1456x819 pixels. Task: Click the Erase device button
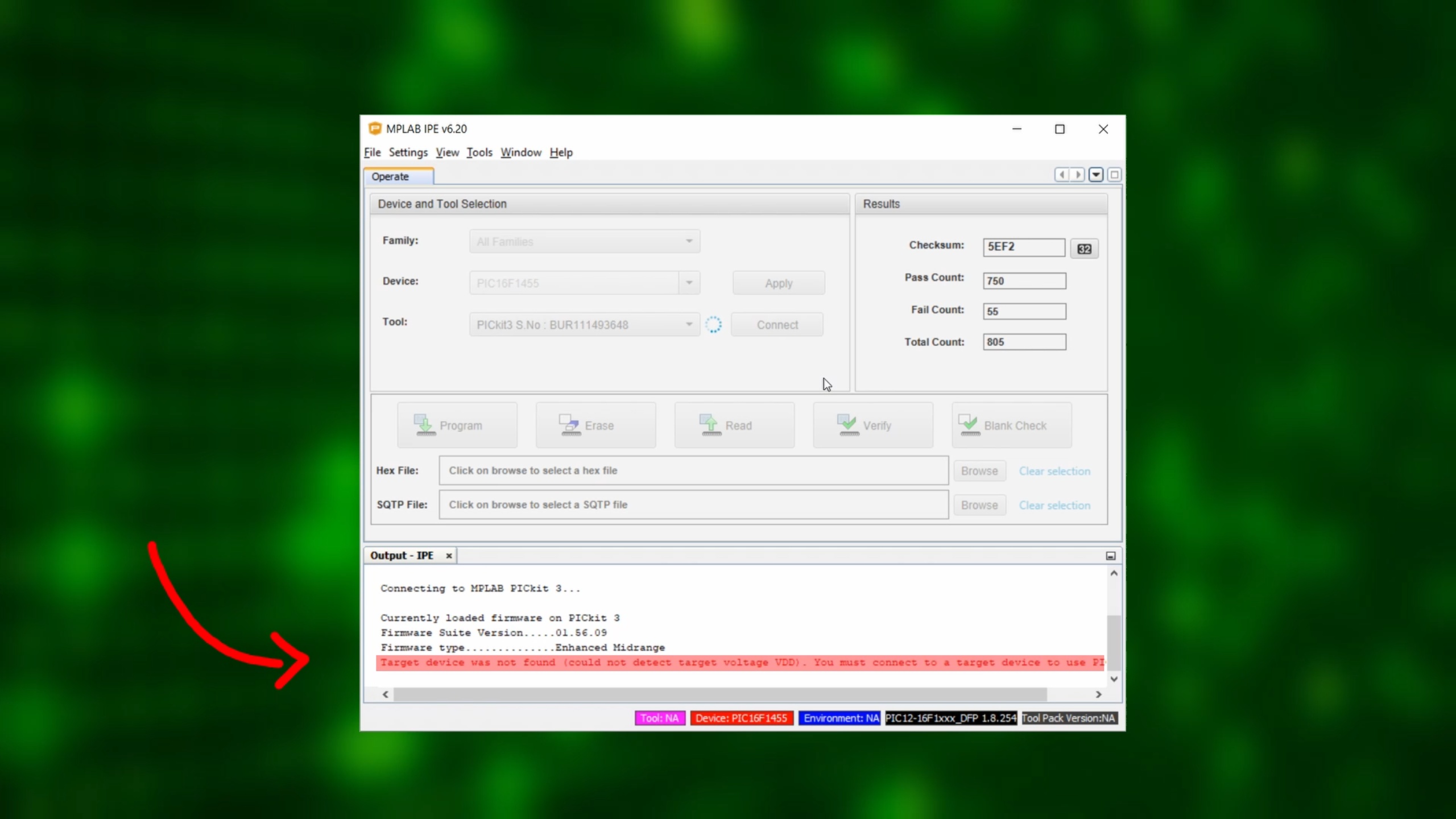[595, 425]
